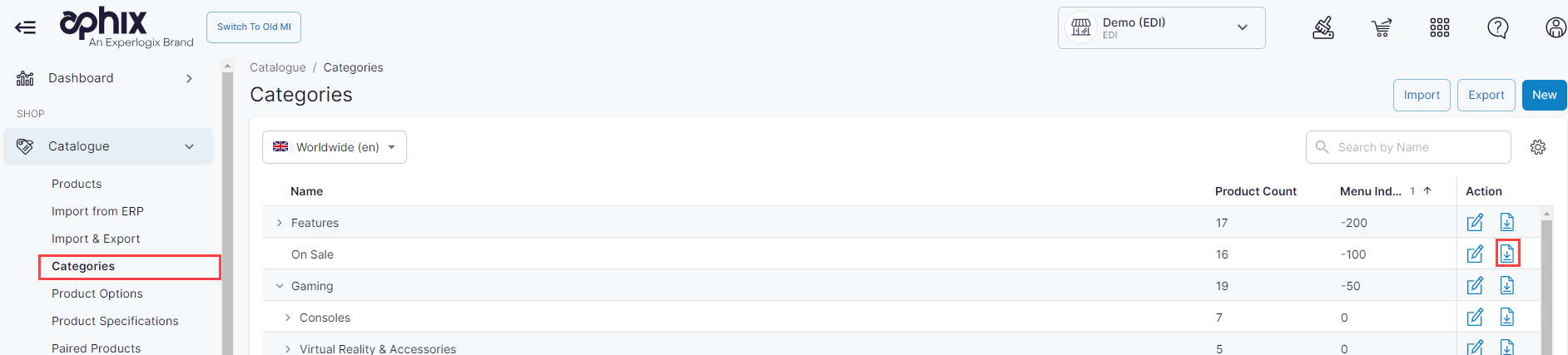Click export icon for On Sale row
1568x355 pixels.
(1507, 254)
